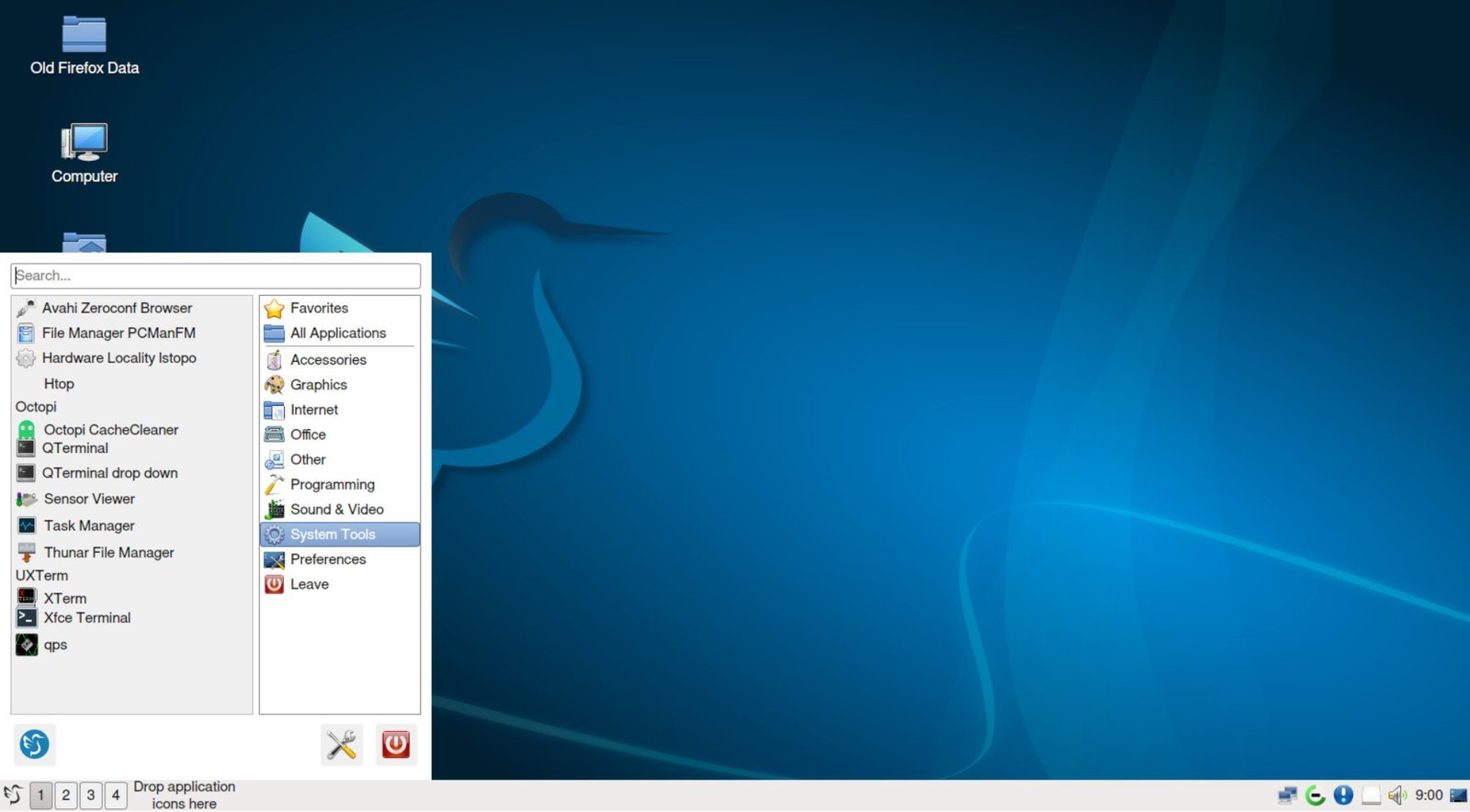Screen dimensions: 1470x812
Task: Switch to workspace 3 in the pager
Action: pos(91,795)
